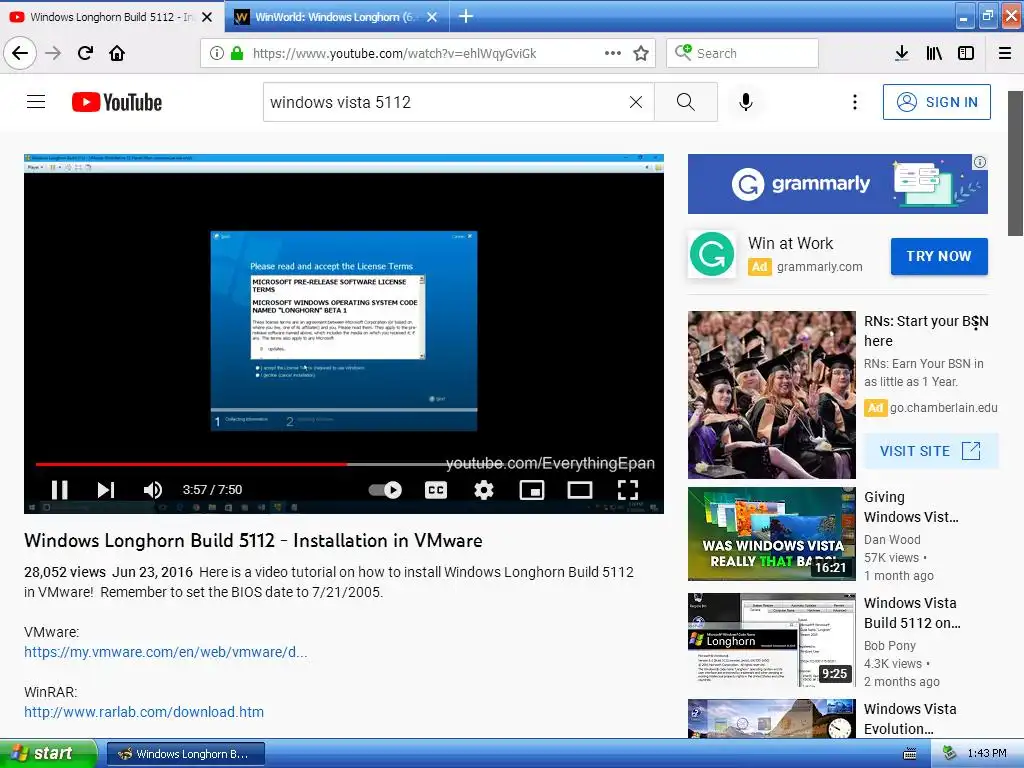Bookmark this page with the star icon
The image size is (1024, 768).
pos(641,53)
